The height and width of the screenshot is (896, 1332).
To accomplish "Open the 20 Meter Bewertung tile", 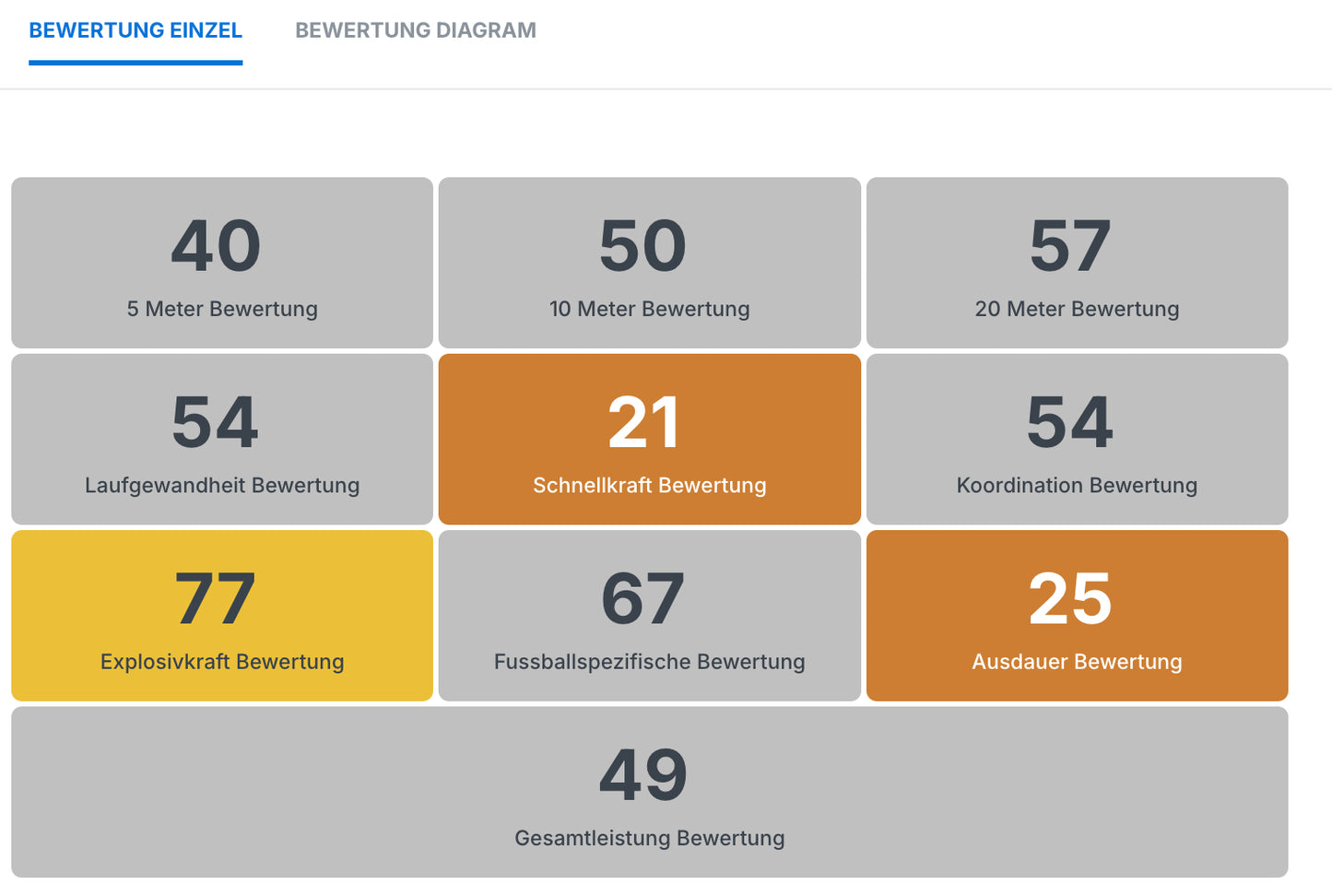I will tap(1077, 263).
